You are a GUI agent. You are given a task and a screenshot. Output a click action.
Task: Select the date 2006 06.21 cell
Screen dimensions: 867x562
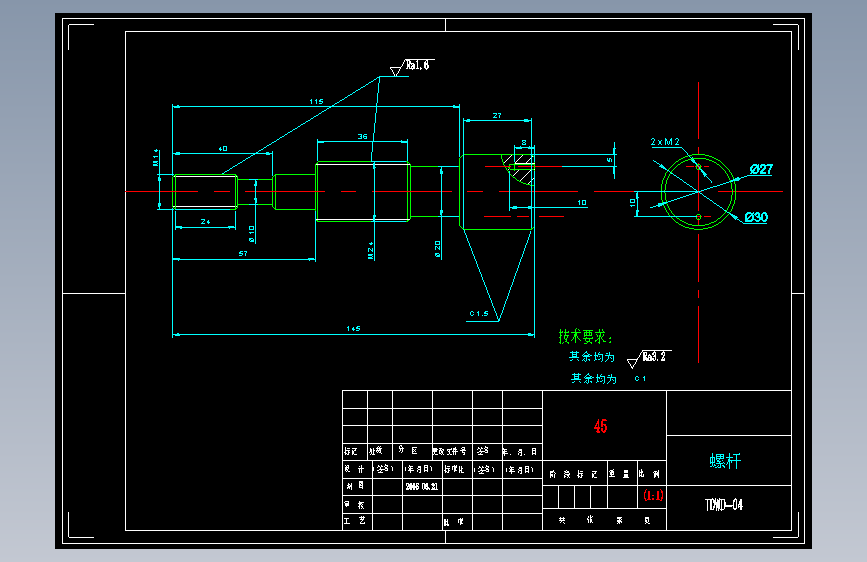tap(422, 487)
